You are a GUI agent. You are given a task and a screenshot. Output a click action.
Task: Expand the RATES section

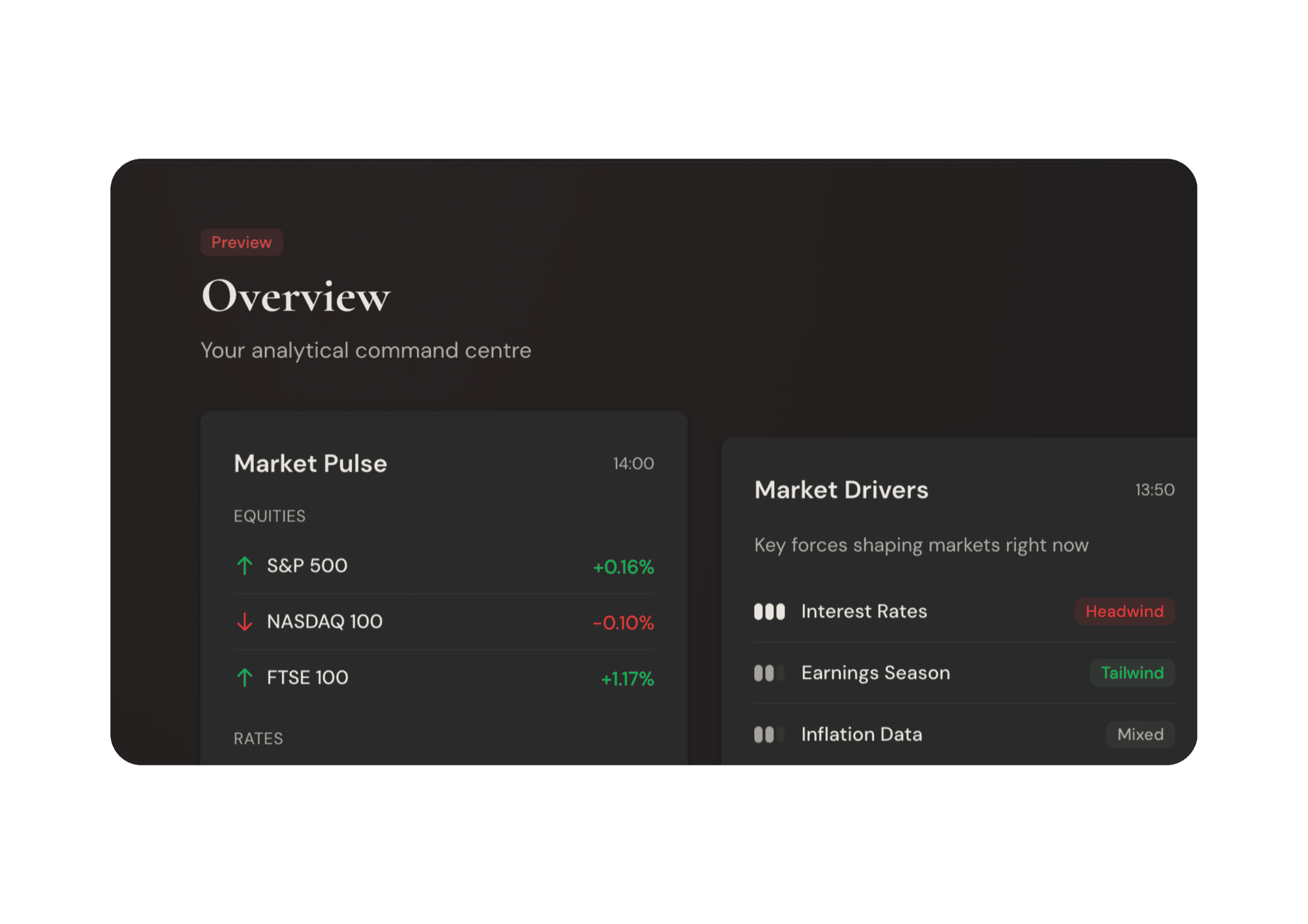[x=257, y=738]
